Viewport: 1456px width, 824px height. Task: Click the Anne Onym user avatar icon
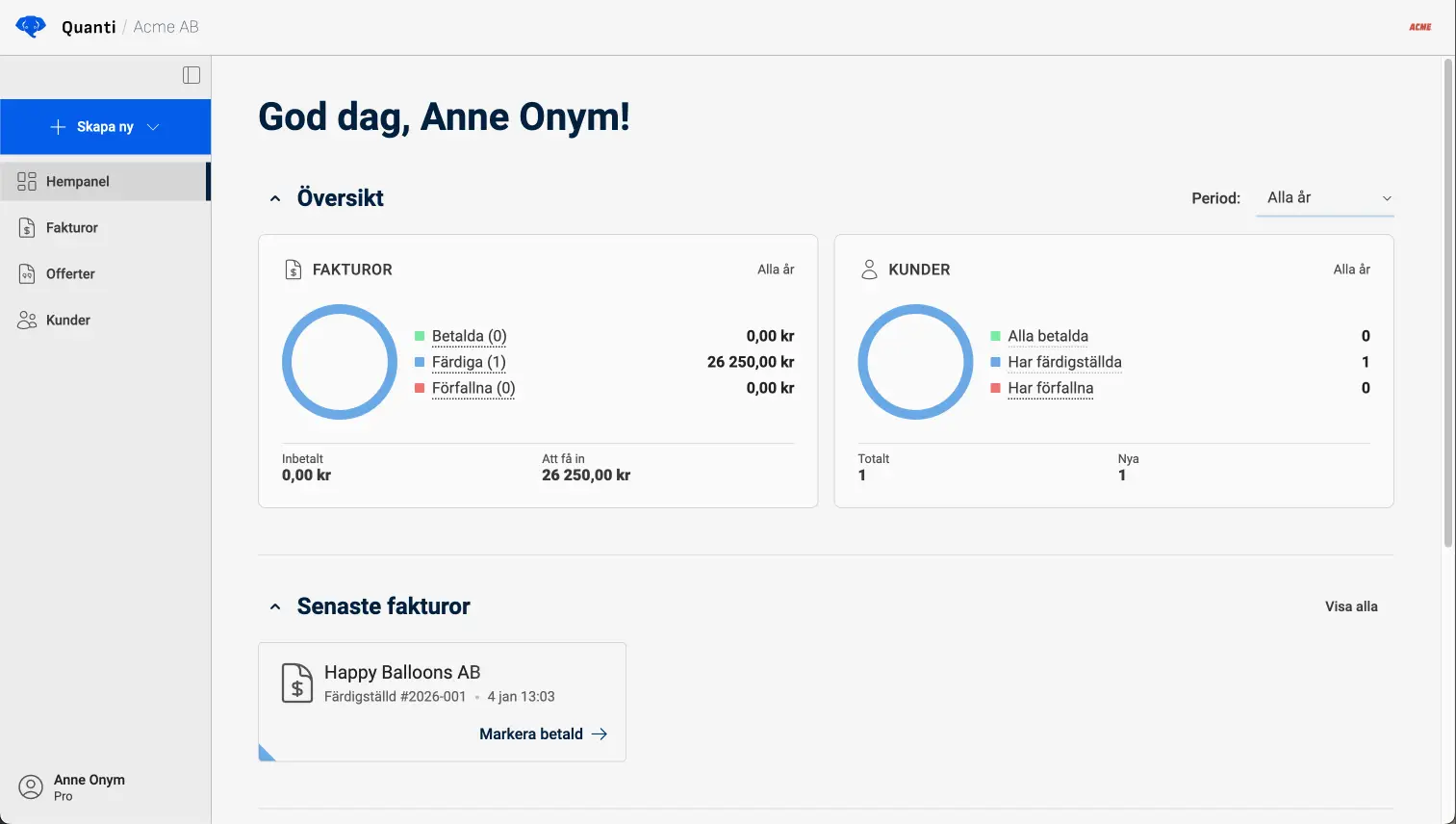31,787
